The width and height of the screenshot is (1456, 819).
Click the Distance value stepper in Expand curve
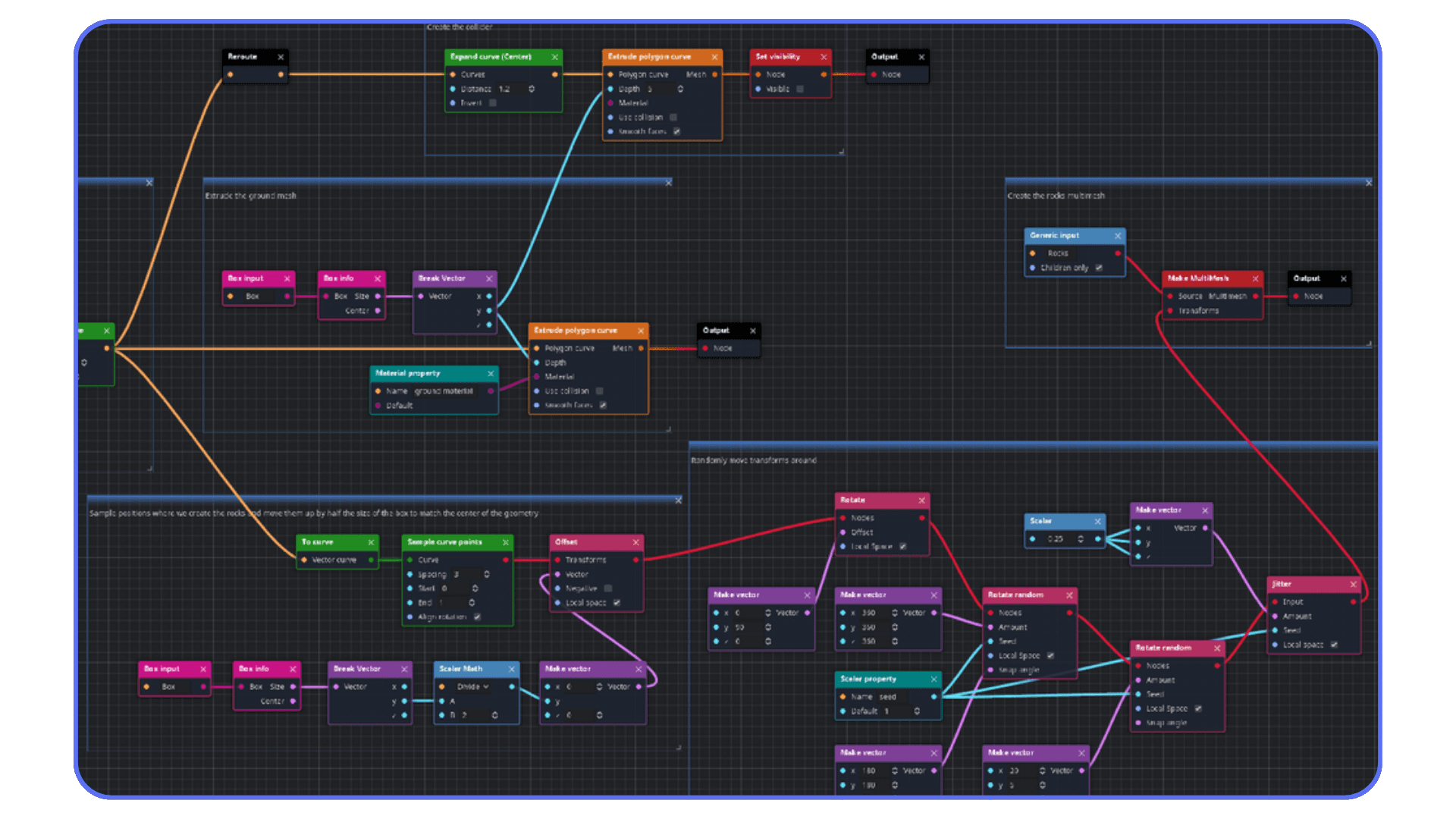pos(531,89)
